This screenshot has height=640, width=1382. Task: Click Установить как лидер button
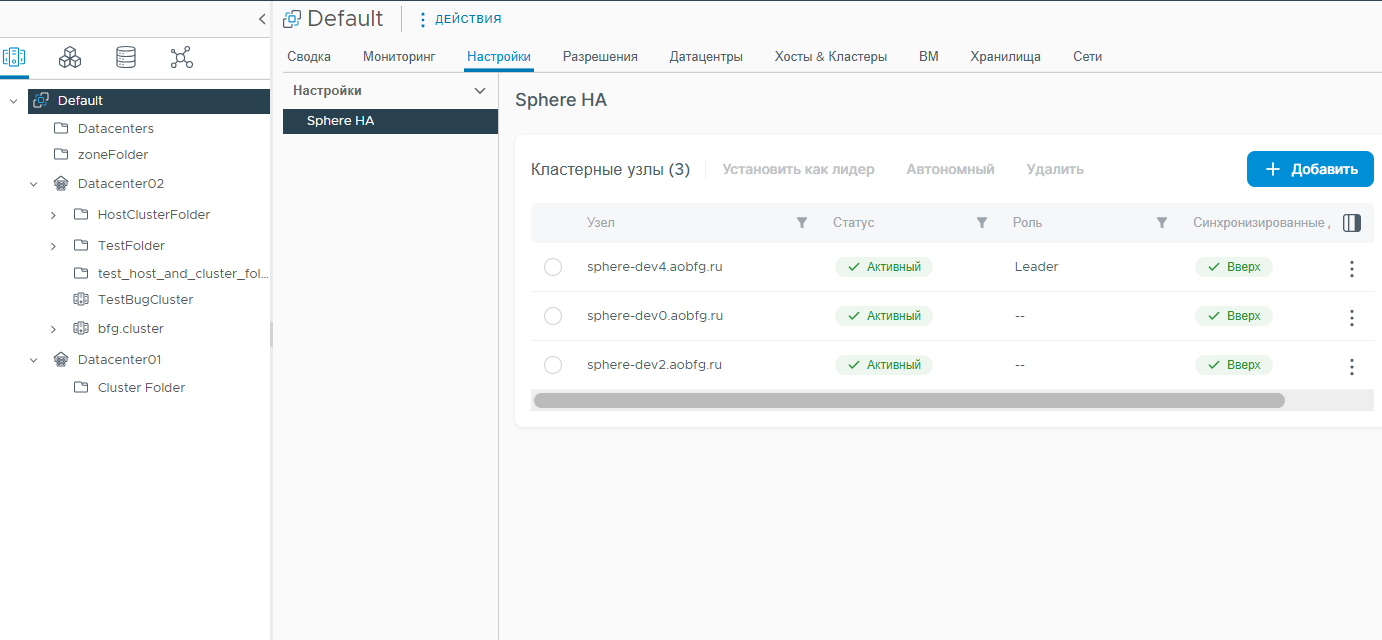798,170
